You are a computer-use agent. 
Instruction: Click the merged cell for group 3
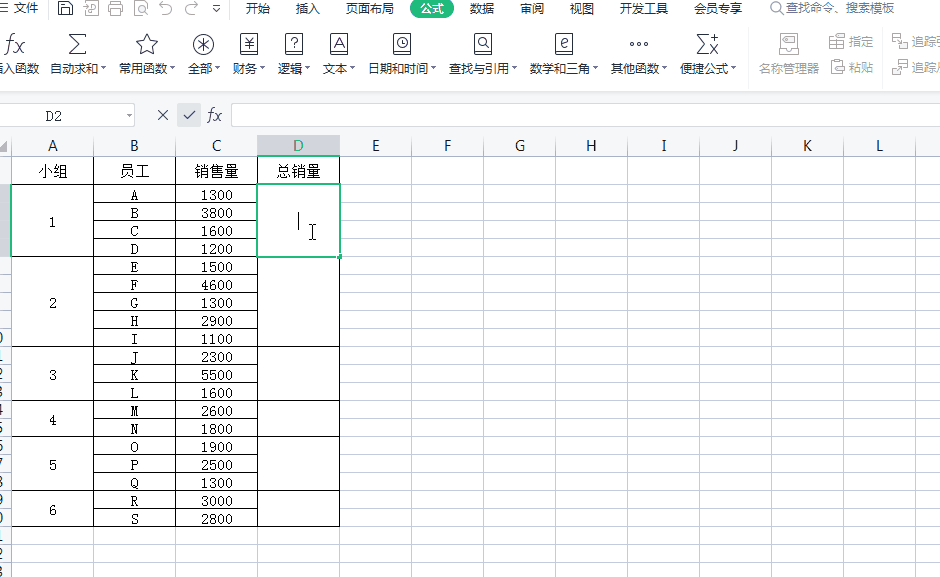click(53, 375)
